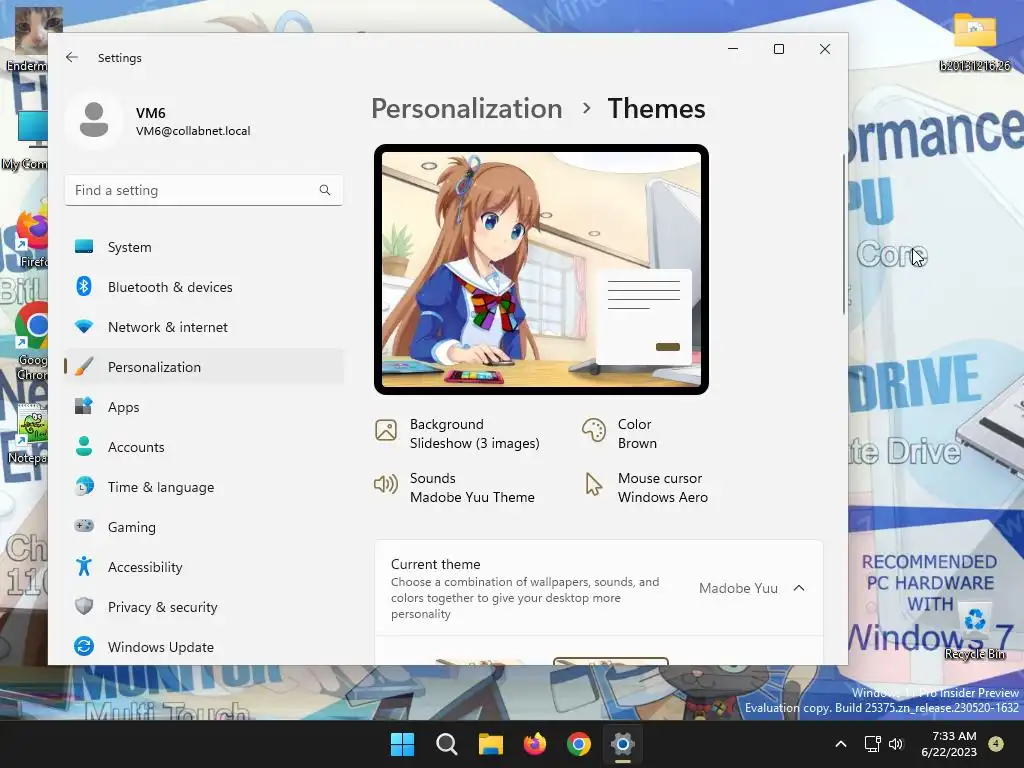Click the Settings window vertical scrollbar

(x=844, y=235)
